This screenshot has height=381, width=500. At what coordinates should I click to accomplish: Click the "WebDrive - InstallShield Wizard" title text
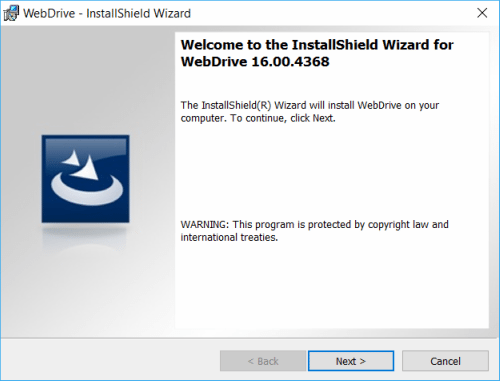click(x=107, y=13)
